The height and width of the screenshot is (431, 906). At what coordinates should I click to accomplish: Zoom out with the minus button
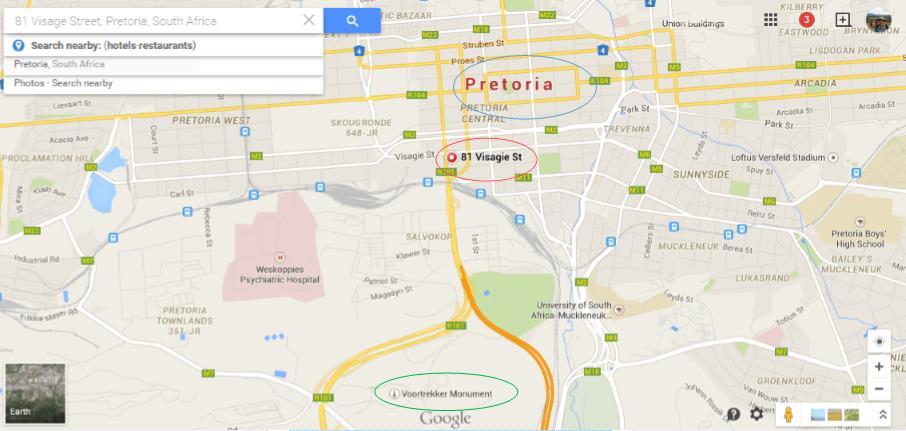click(x=879, y=389)
